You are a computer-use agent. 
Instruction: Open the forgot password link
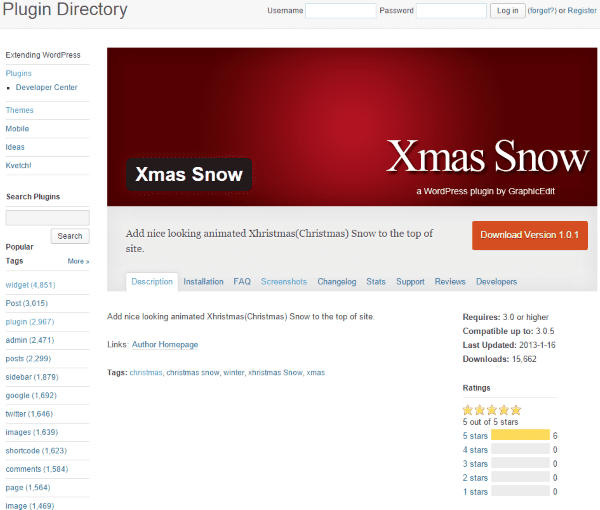coord(542,11)
